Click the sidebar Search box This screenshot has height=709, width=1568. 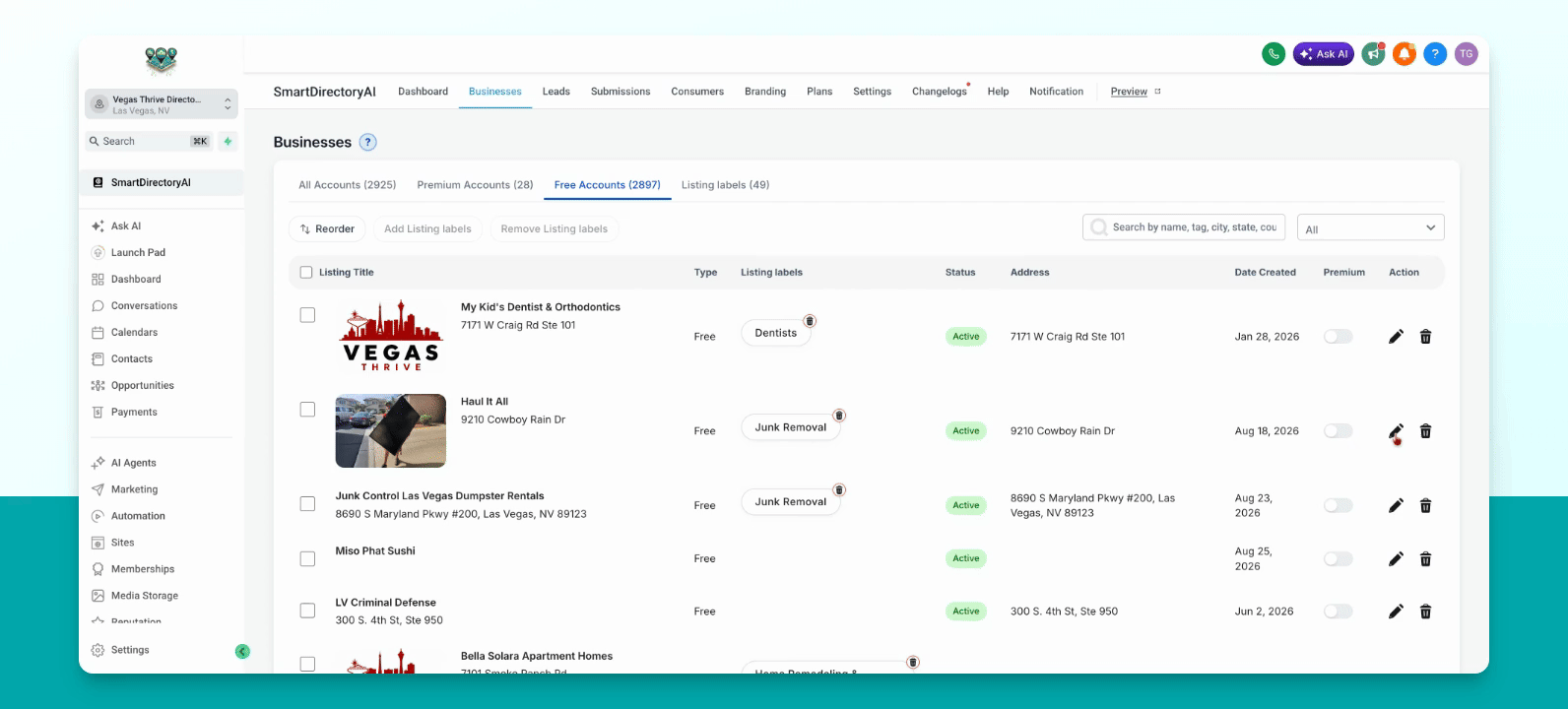[x=150, y=142]
